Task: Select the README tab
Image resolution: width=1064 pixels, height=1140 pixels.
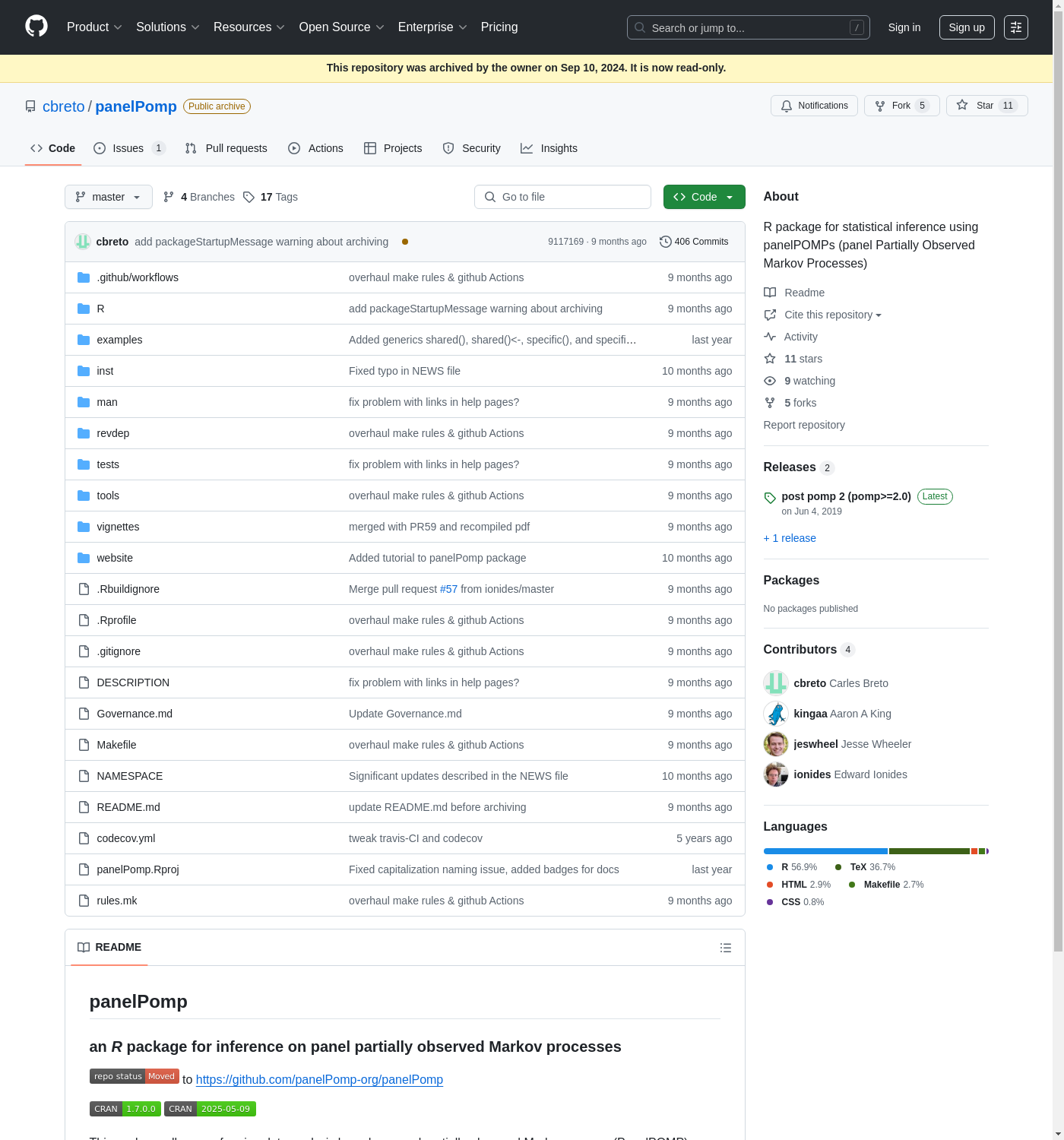Action: point(109,947)
